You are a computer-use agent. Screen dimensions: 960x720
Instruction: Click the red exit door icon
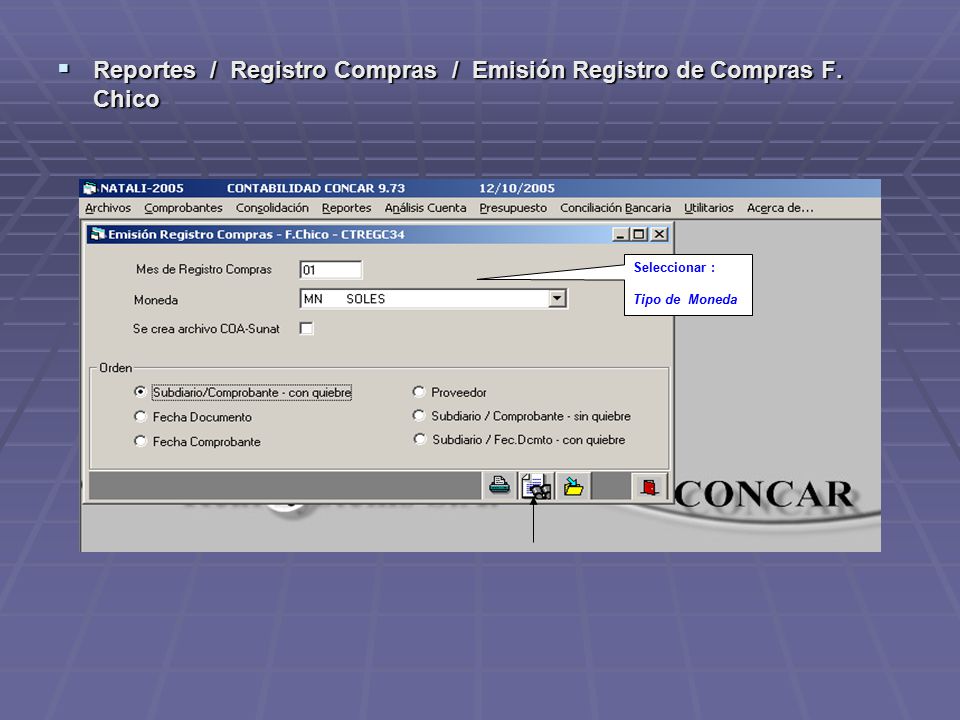pos(649,487)
